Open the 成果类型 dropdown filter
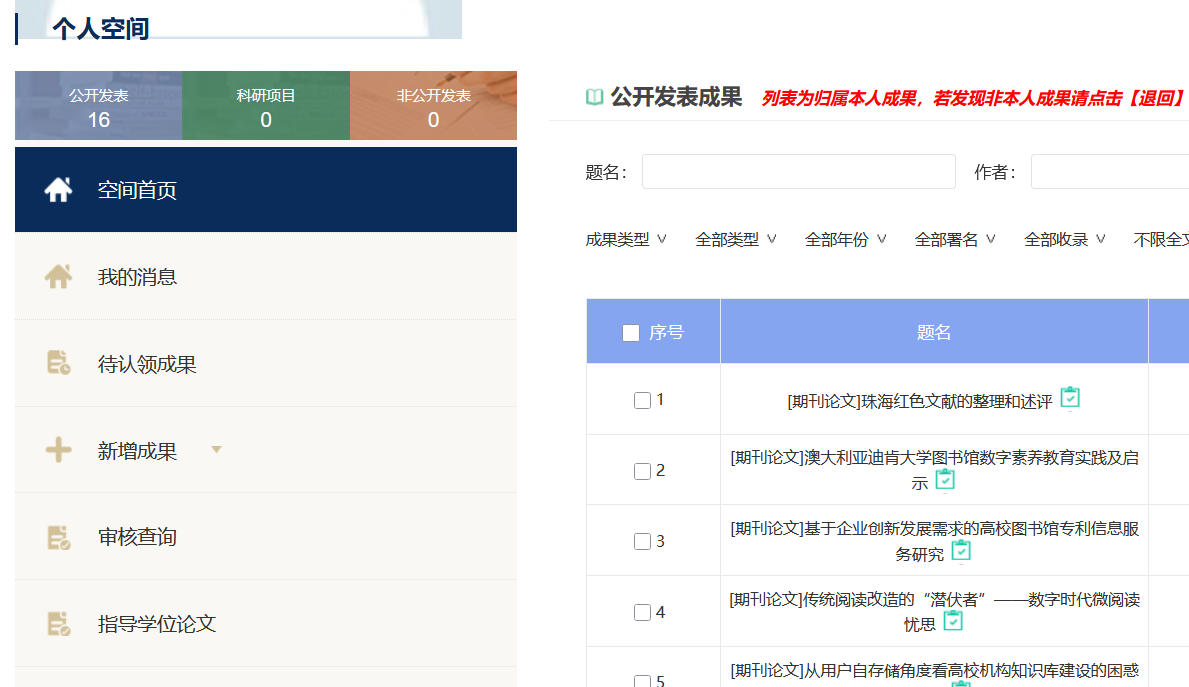Image resolution: width=1189 pixels, height=687 pixels. click(x=626, y=239)
